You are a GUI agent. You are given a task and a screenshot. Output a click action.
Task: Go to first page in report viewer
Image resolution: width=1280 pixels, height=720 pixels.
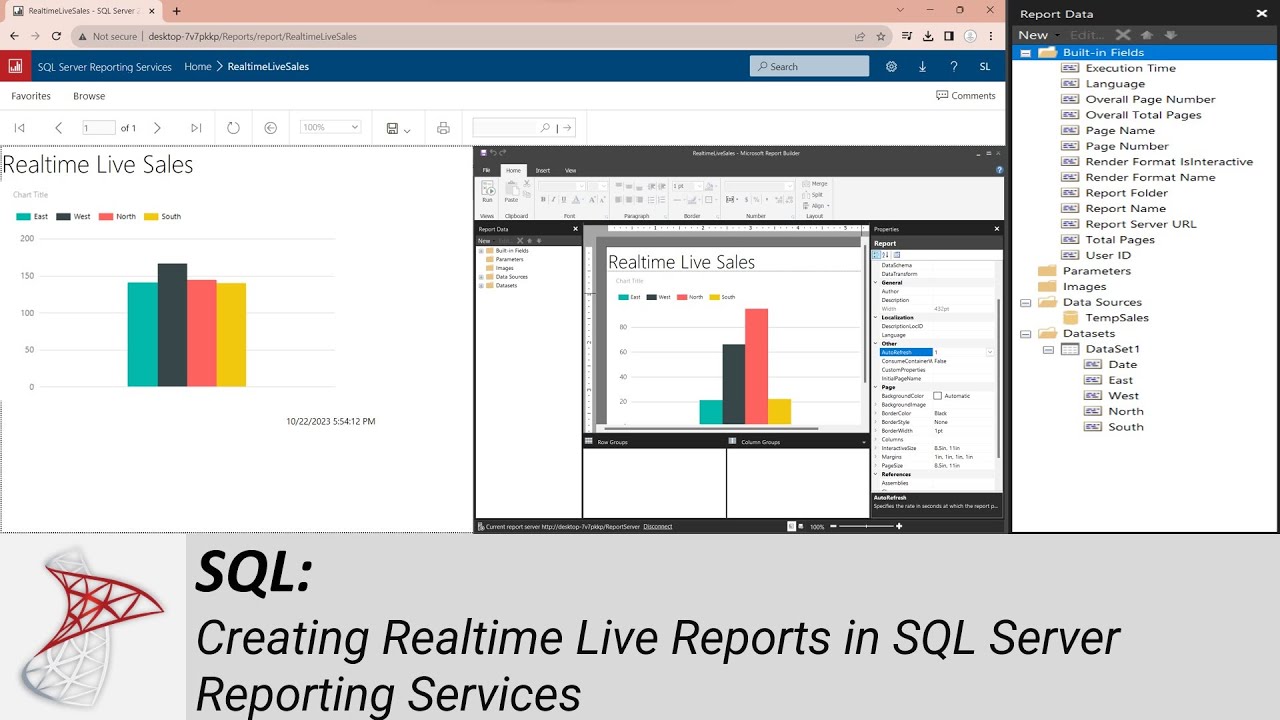(19, 128)
